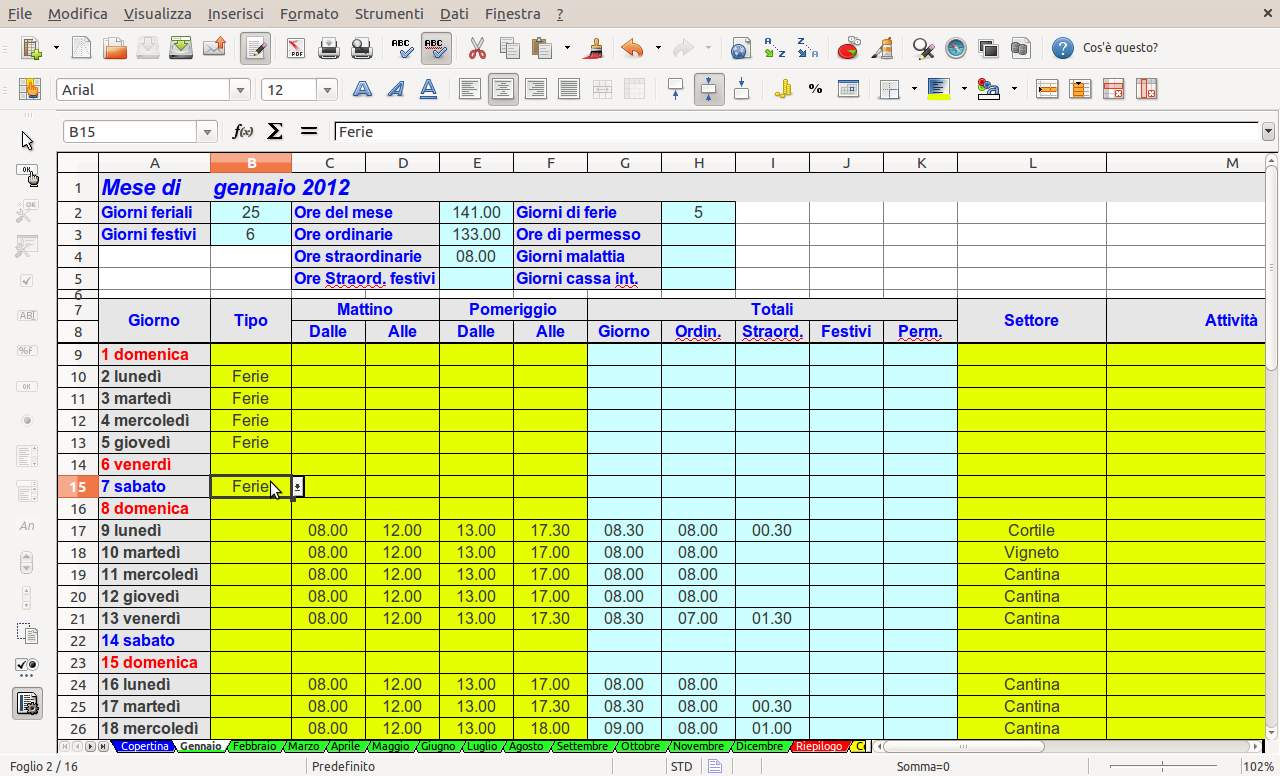
Task: Export the sheet directly as PDF
Action: (x=296, y=48)
